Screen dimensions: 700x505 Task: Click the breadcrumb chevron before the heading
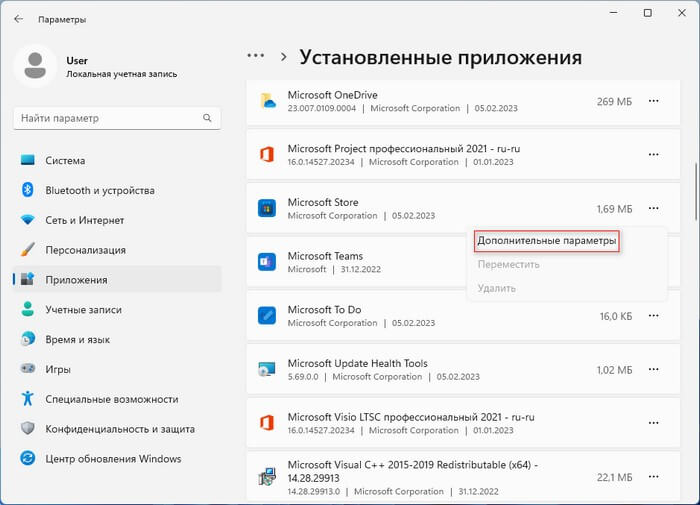click(283, 57)
